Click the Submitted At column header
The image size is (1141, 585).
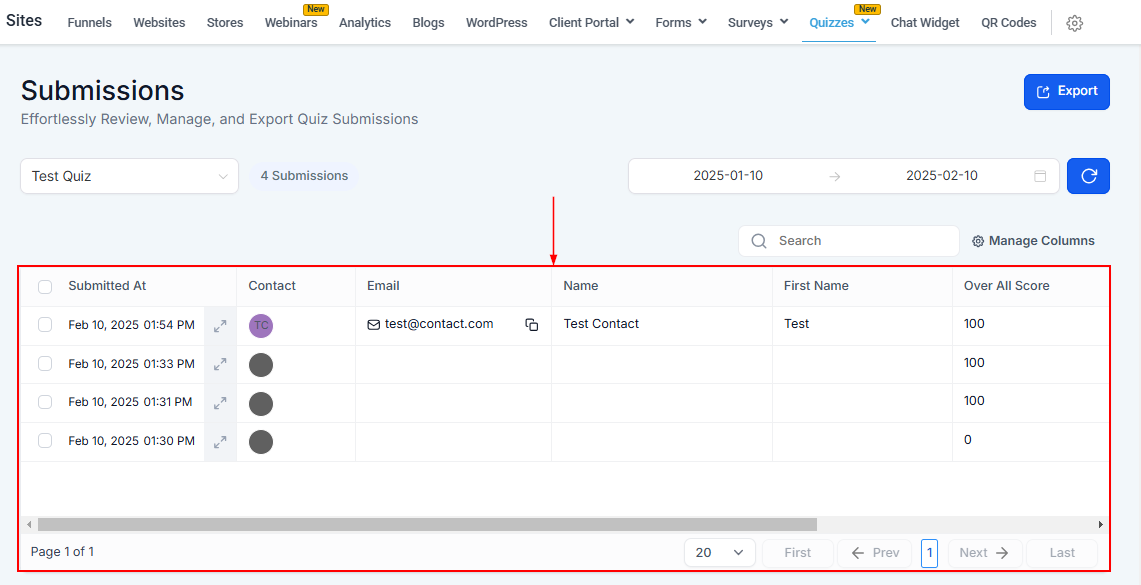107,286
